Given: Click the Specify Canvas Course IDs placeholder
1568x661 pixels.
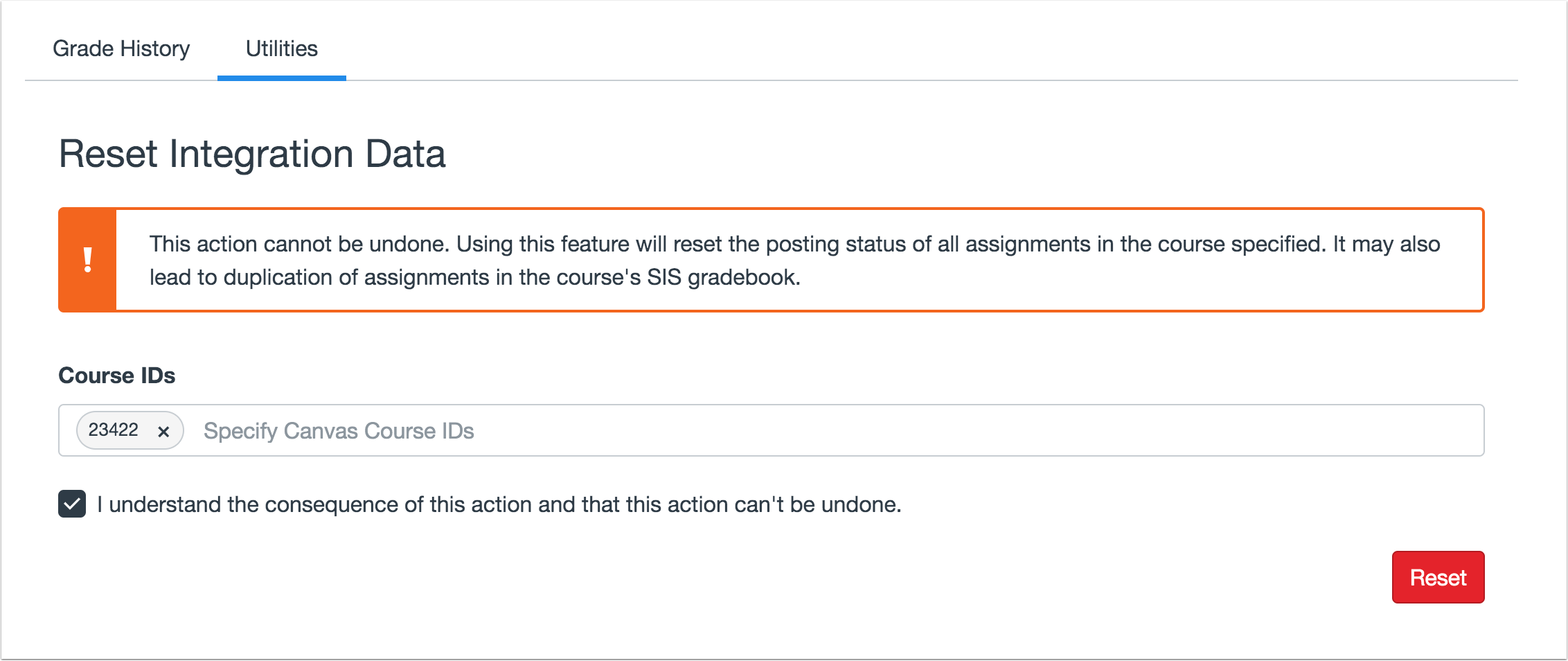Looking at the screenshot, I should coord(339,431).
